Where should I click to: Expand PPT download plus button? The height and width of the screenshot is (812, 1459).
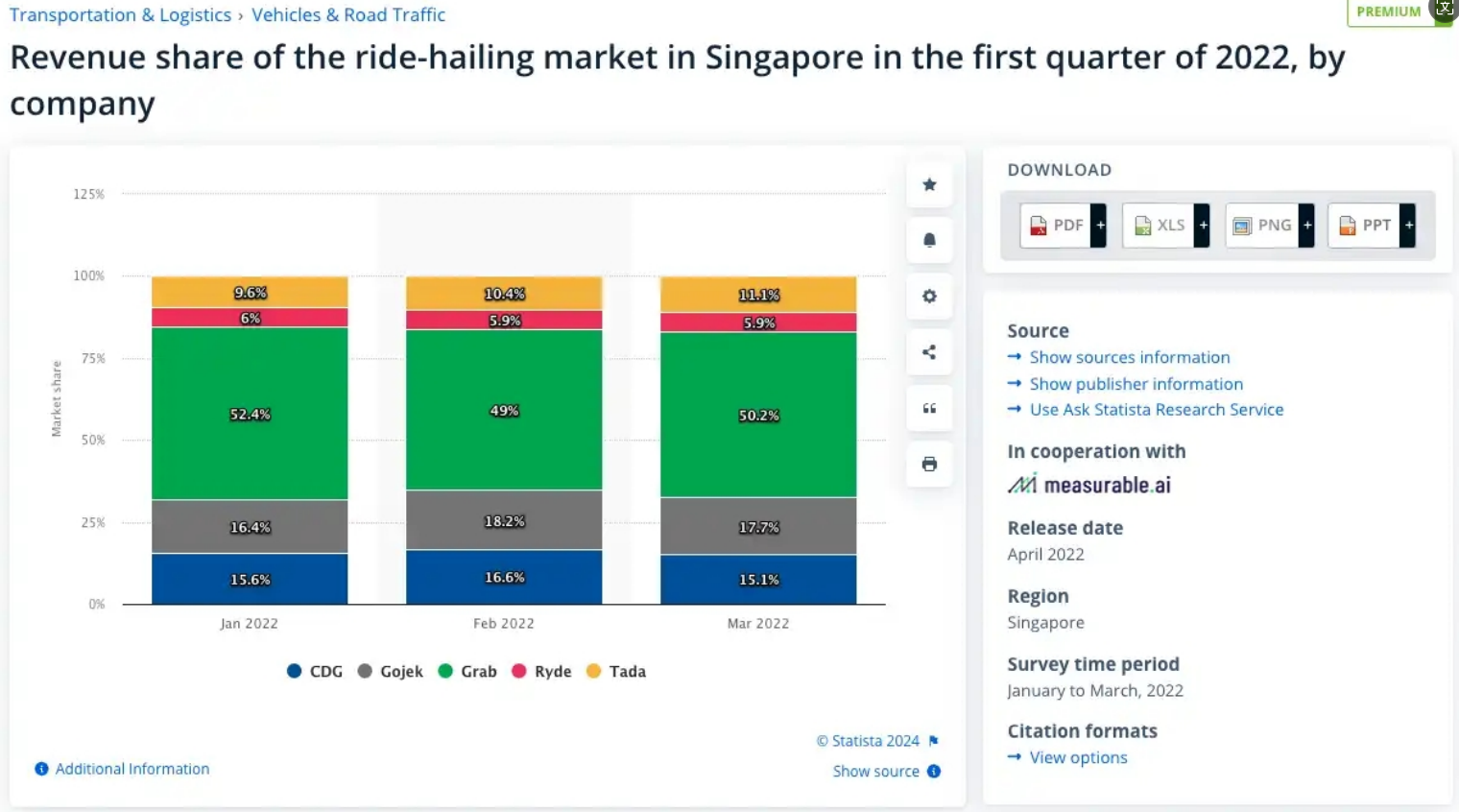pos(1408,226)
